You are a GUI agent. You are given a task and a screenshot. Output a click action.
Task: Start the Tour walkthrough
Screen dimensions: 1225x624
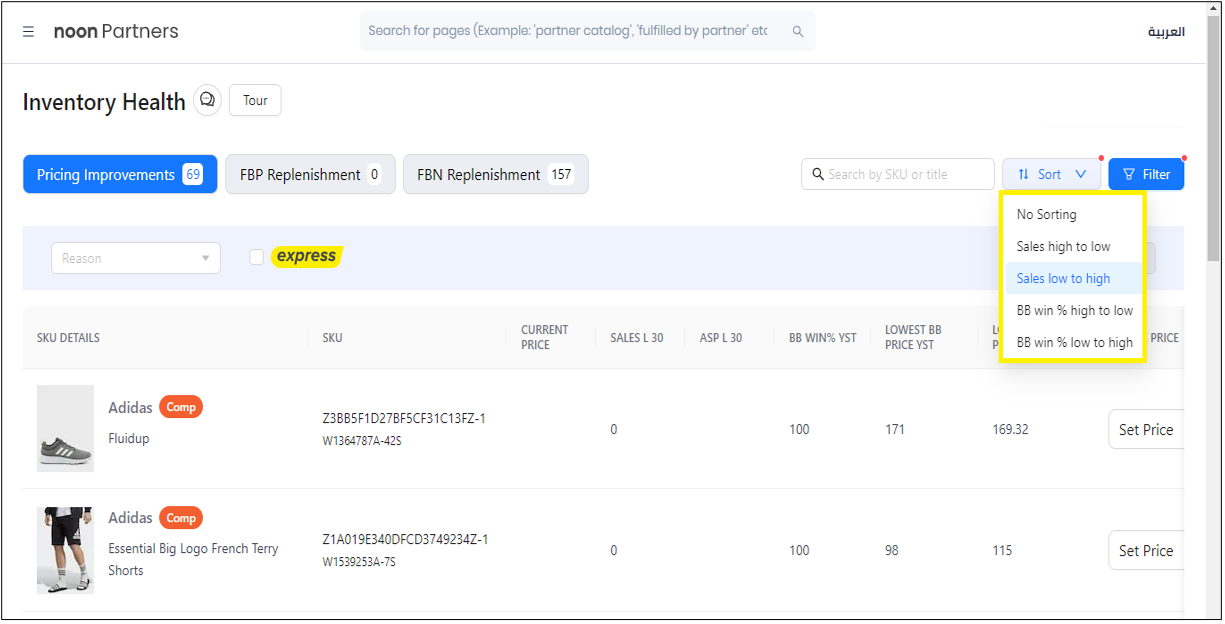pos(255,100)
